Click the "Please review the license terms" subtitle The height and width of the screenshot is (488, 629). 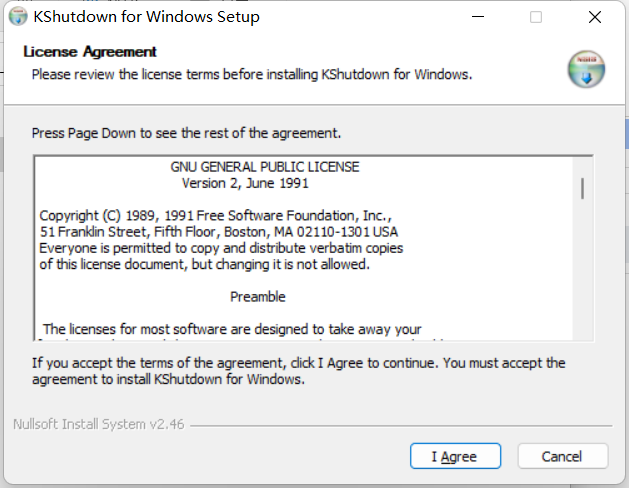tap(251, 74)
